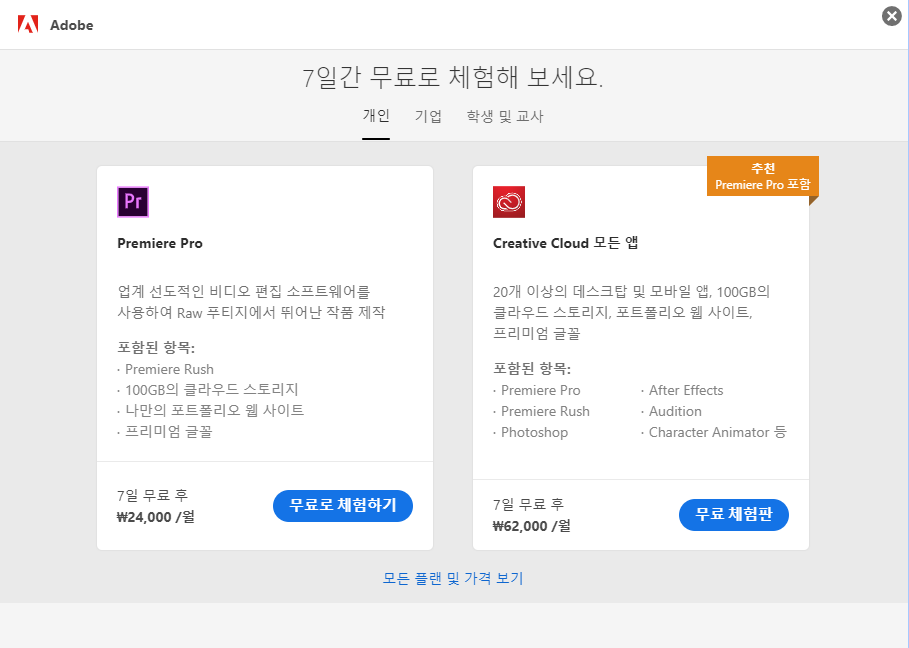
Task: Click Premiere Rush in the Creative Cloud card
Action: click(545, 411)
